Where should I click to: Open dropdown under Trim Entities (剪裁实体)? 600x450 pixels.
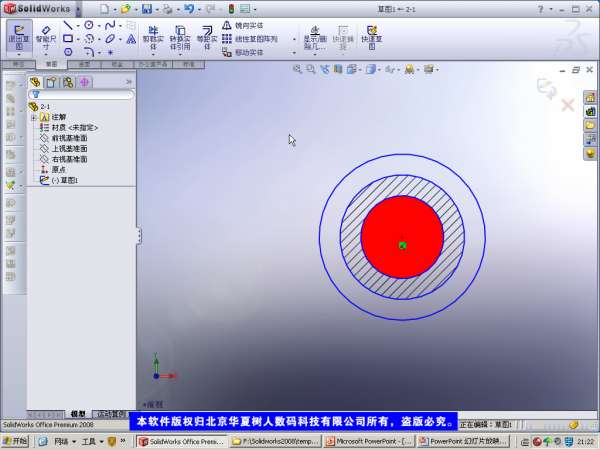(x=153, y=54)
